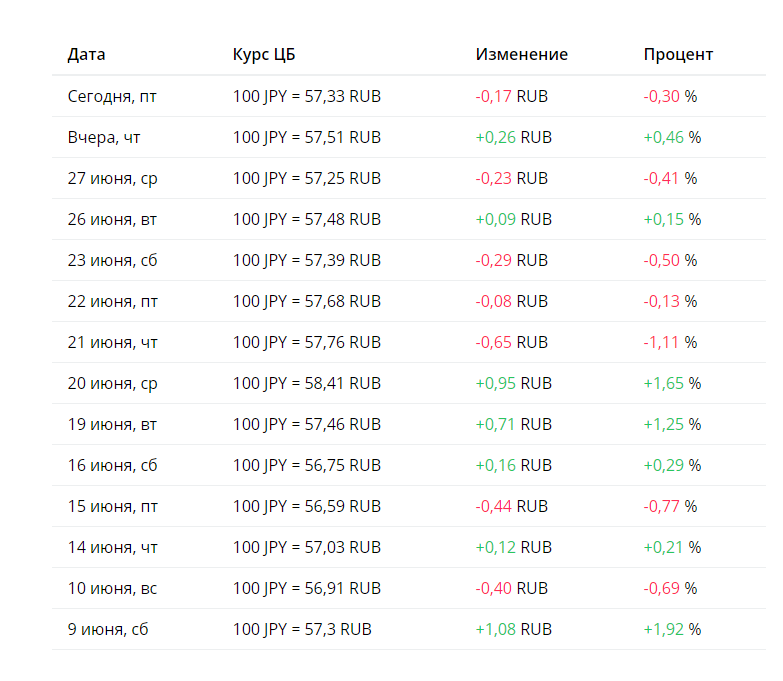
Task: Click the 57,03 RUB rate for 14 июня
Action: coord(307,548)
